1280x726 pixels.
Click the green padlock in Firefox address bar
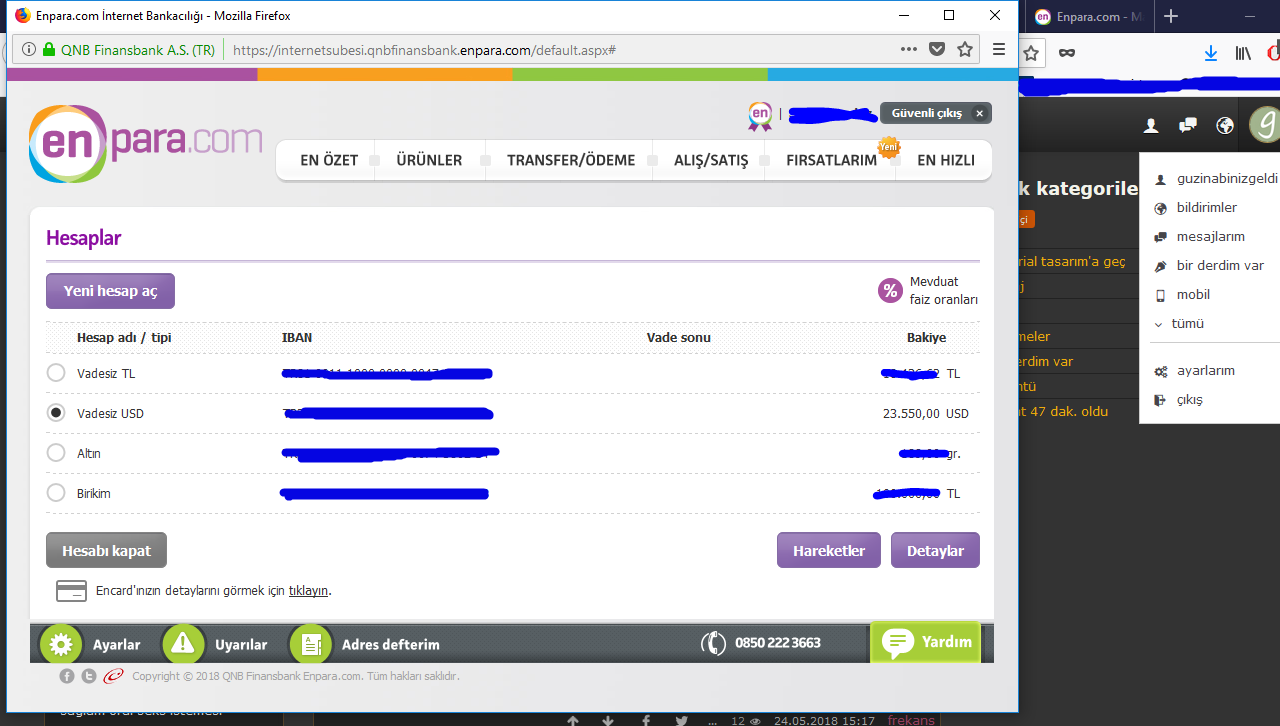pos(49,49)
